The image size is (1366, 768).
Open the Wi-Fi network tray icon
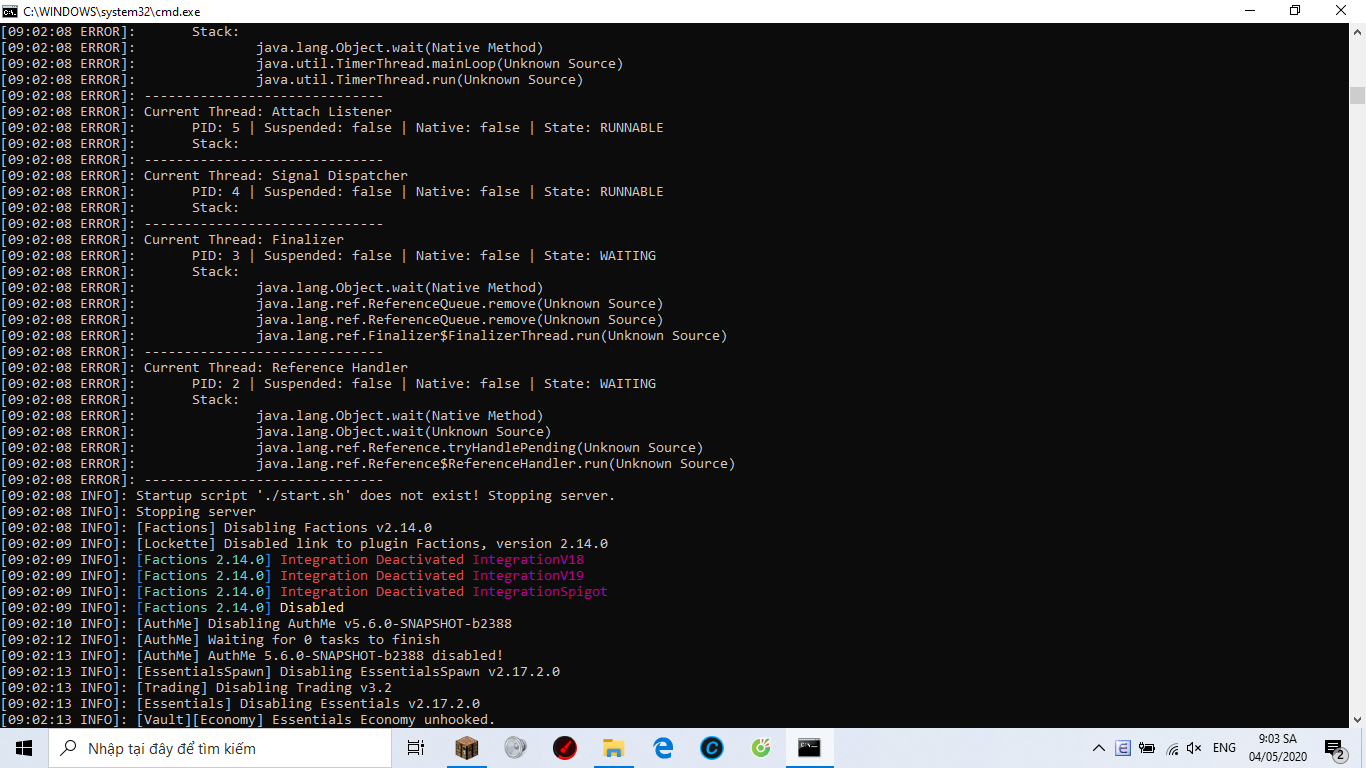tap(1170, 748)
